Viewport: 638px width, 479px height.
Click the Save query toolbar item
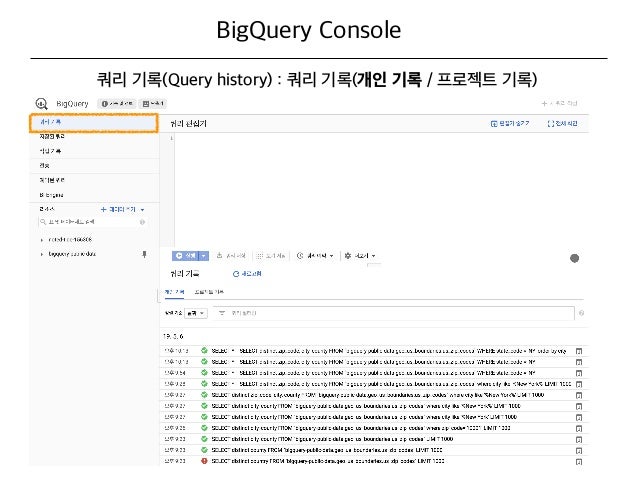pos(231,256)
